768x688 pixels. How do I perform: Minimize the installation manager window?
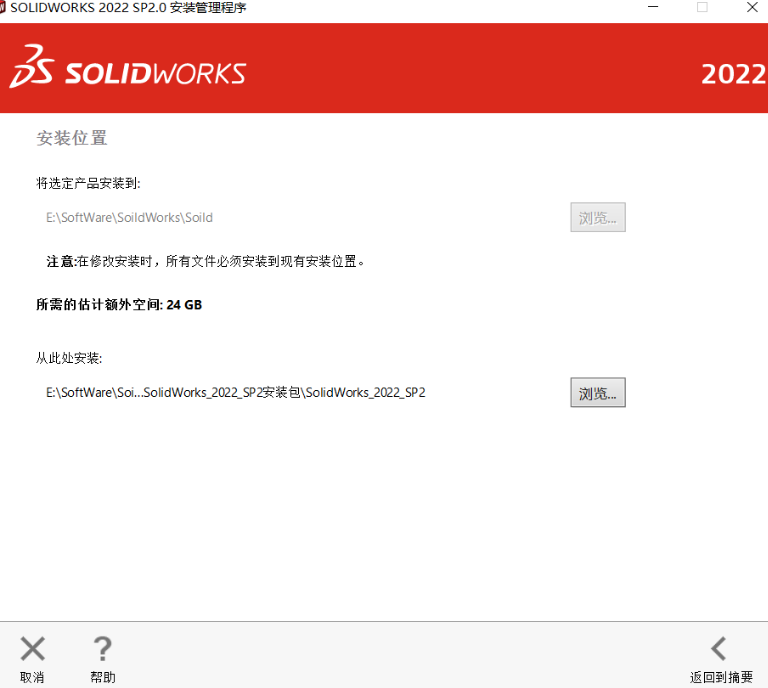pos(652,7)
